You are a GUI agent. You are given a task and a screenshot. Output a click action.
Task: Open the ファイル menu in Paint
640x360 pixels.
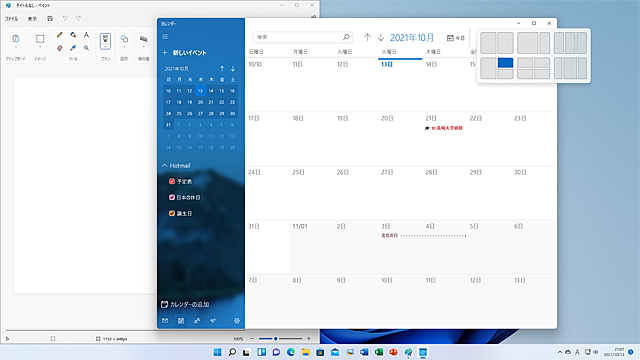click(11, 19)
